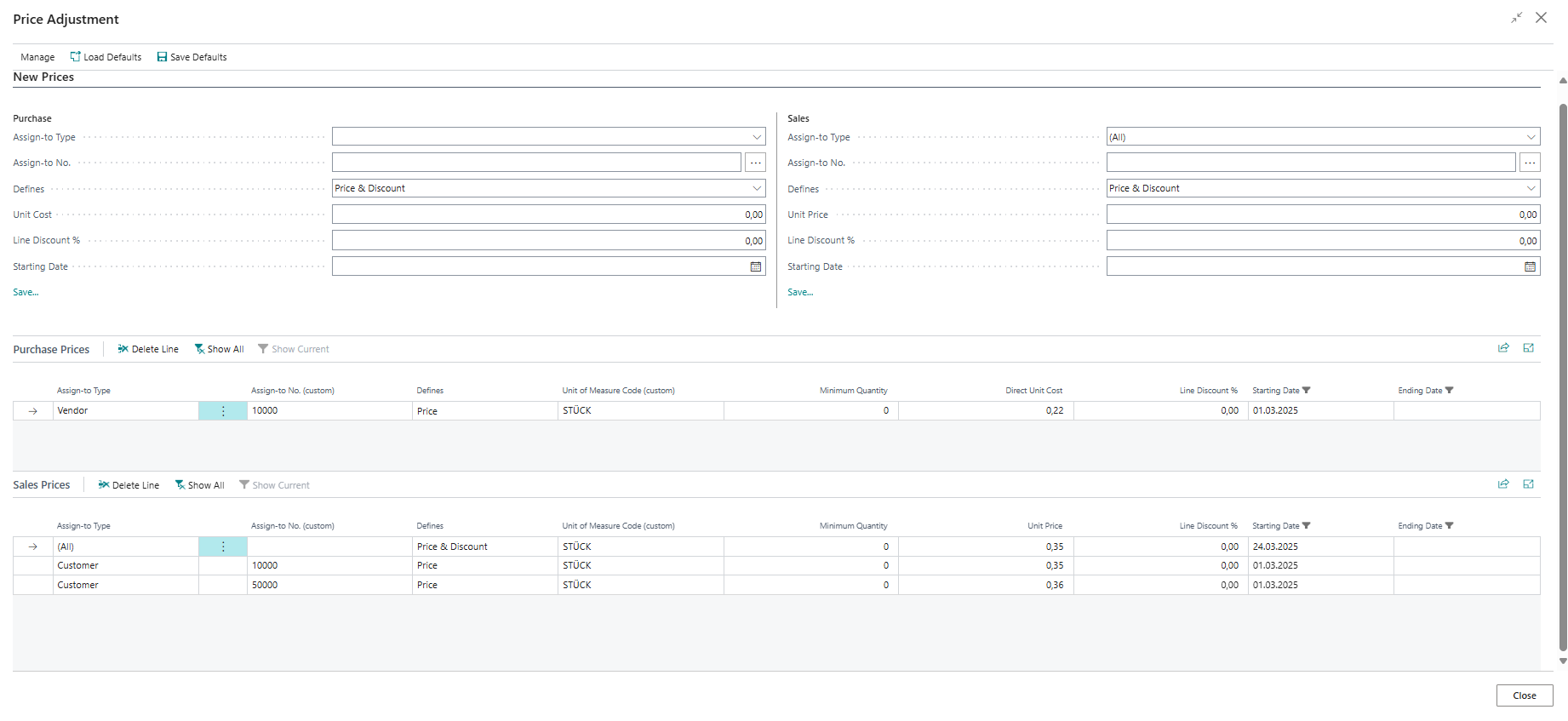Open Sales Starting Date calendar picker
The height and width of the screenshot is (721, 1568).
click(1530, 266)
